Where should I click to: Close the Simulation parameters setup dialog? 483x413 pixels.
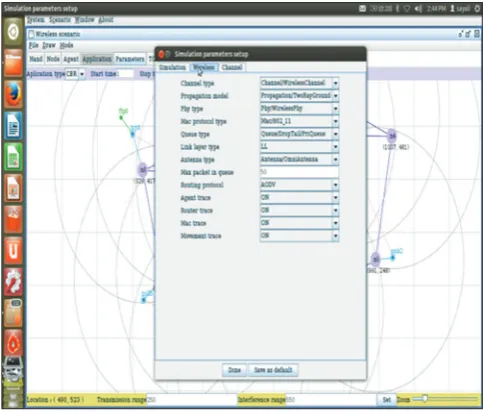tap(161, 54)
